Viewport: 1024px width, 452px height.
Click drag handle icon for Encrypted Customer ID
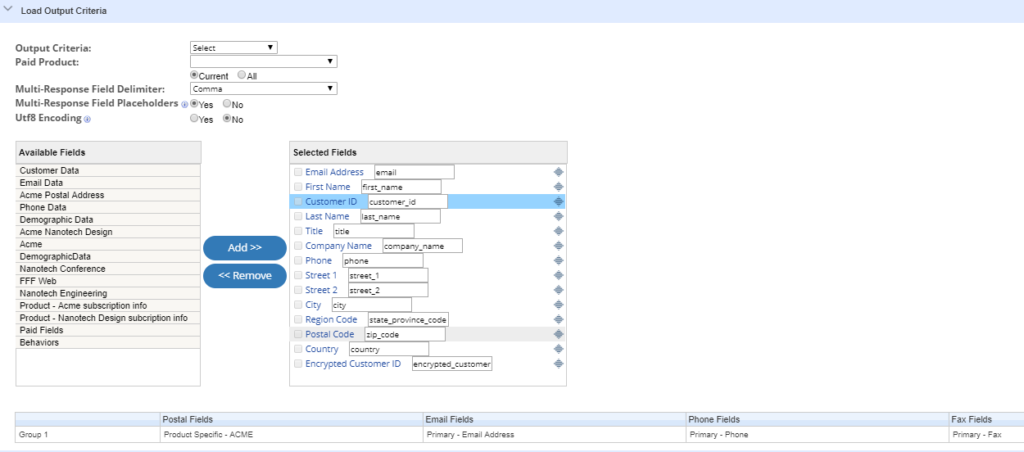(559, 364)
